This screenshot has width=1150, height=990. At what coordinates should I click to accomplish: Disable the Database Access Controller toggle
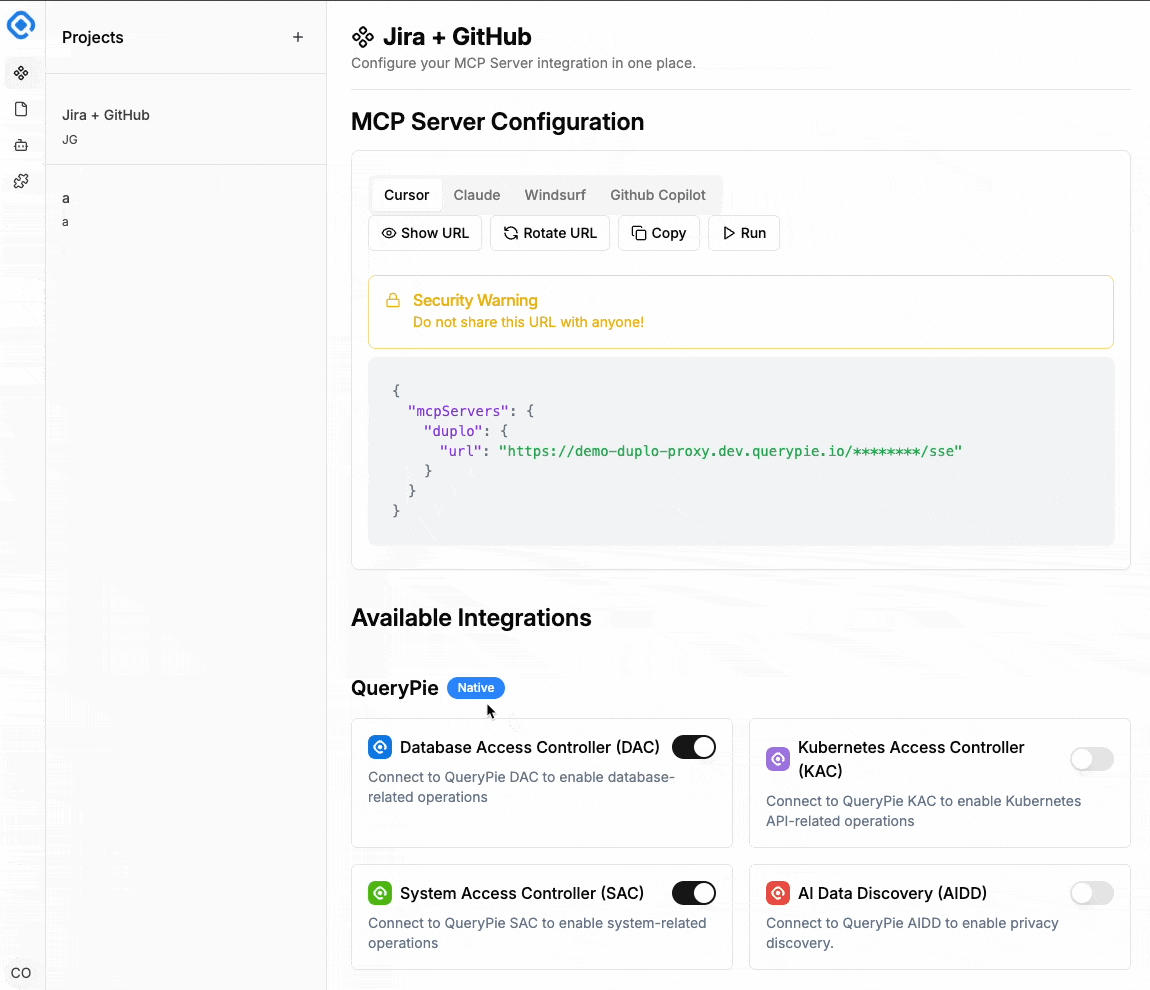[693, 747]
